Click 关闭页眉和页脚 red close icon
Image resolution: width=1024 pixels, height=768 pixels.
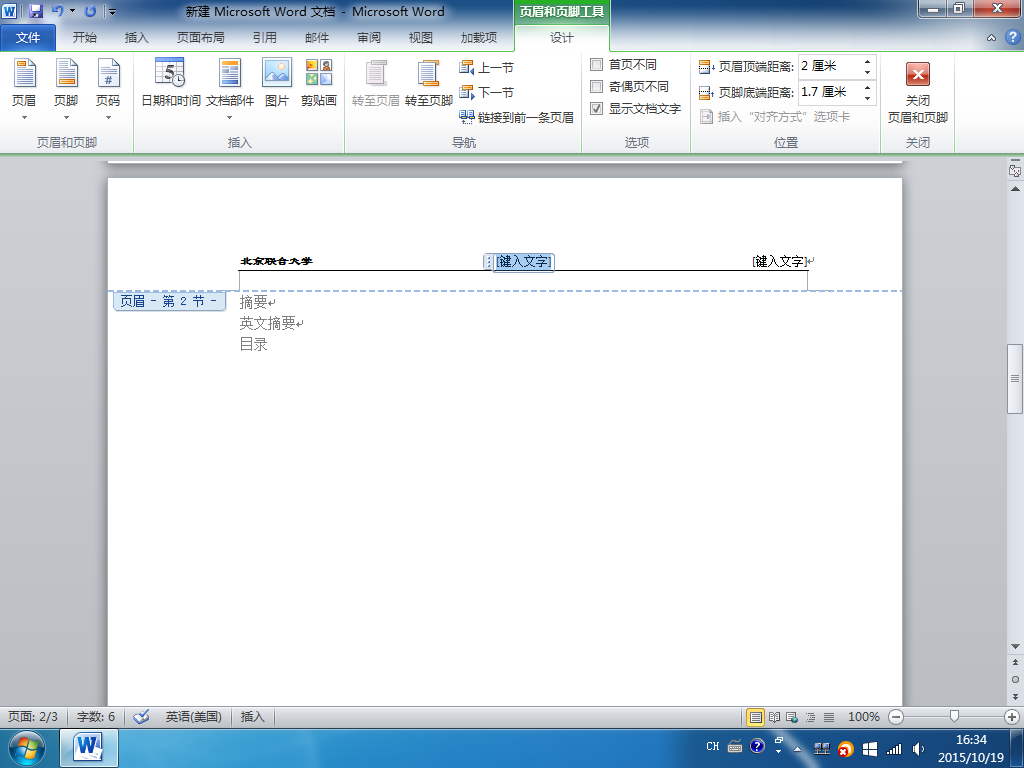pos(918,74)
